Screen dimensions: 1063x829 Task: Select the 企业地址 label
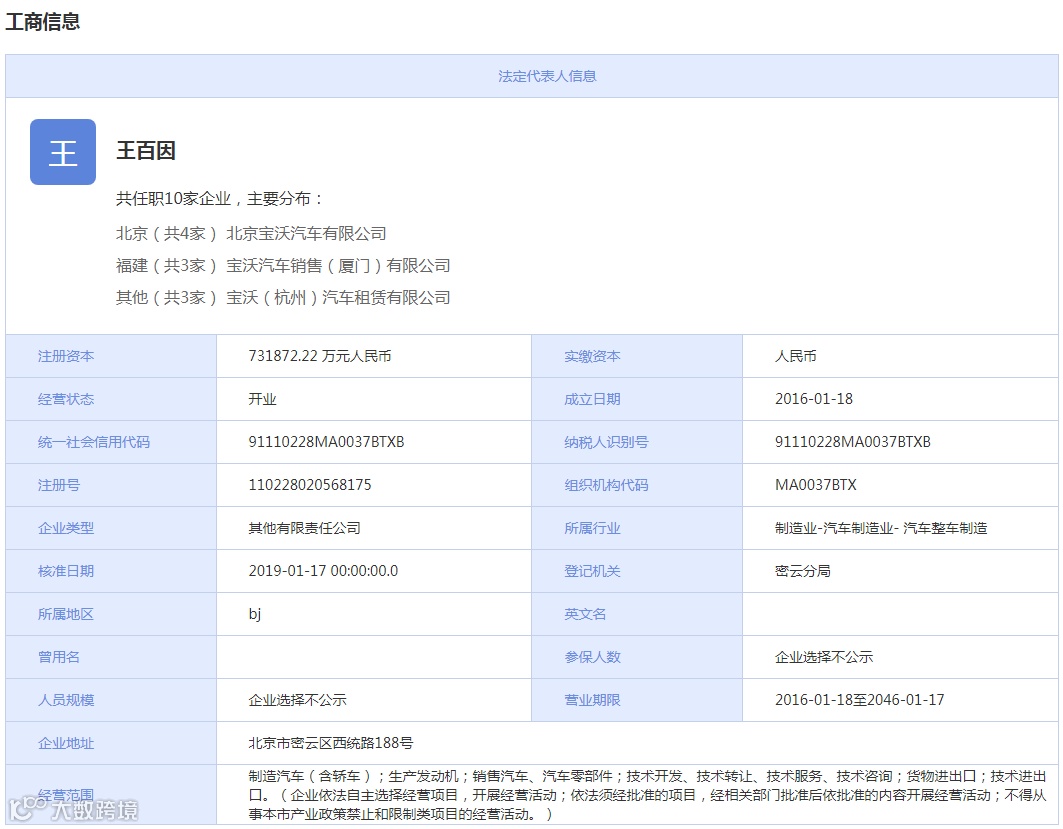click(x=66, y=743)
